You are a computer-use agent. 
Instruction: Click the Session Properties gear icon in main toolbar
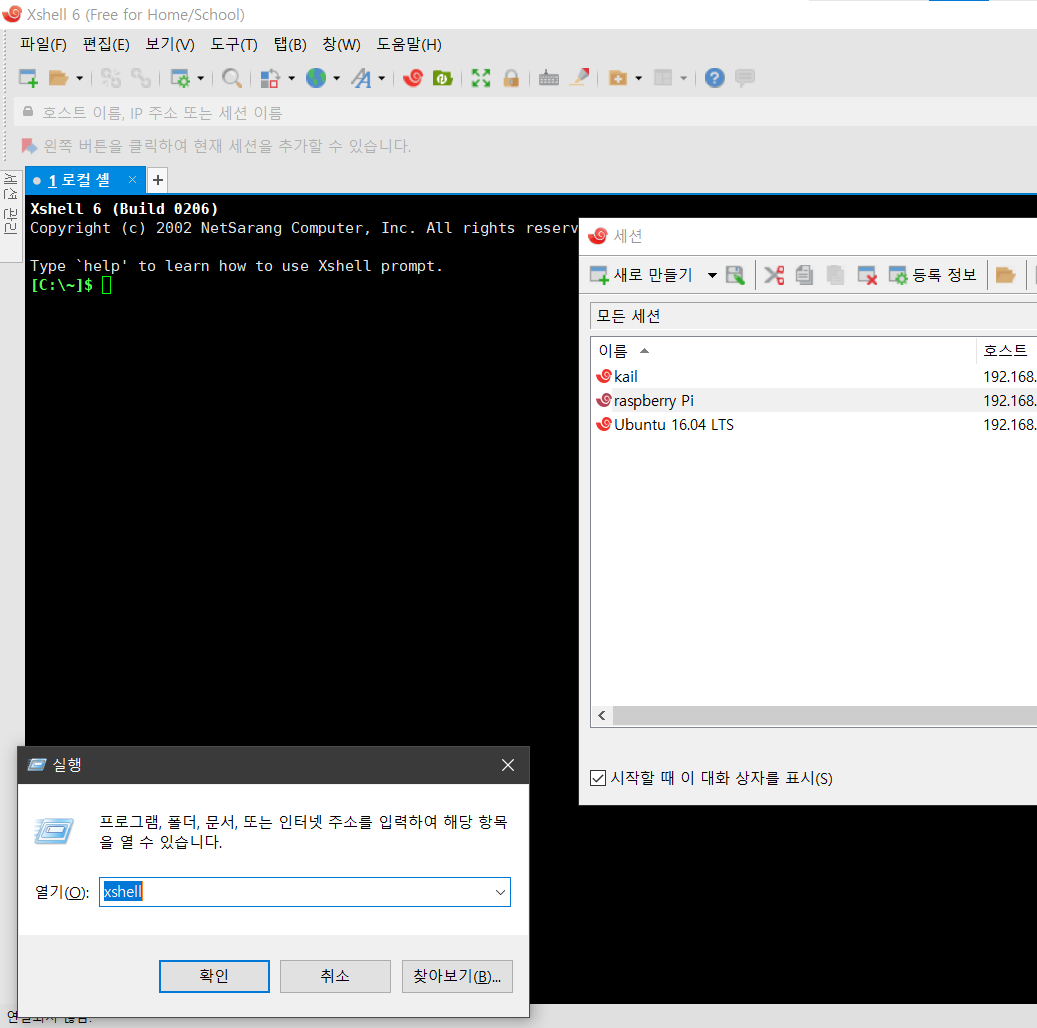point(180,78)
